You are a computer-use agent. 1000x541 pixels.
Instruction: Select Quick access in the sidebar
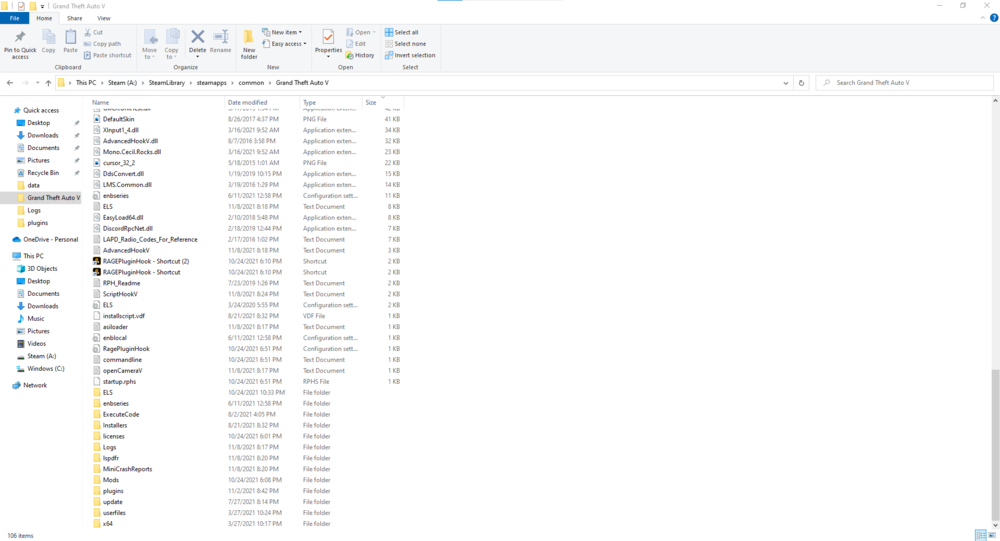pyautogui.click(x=41, y=110)
